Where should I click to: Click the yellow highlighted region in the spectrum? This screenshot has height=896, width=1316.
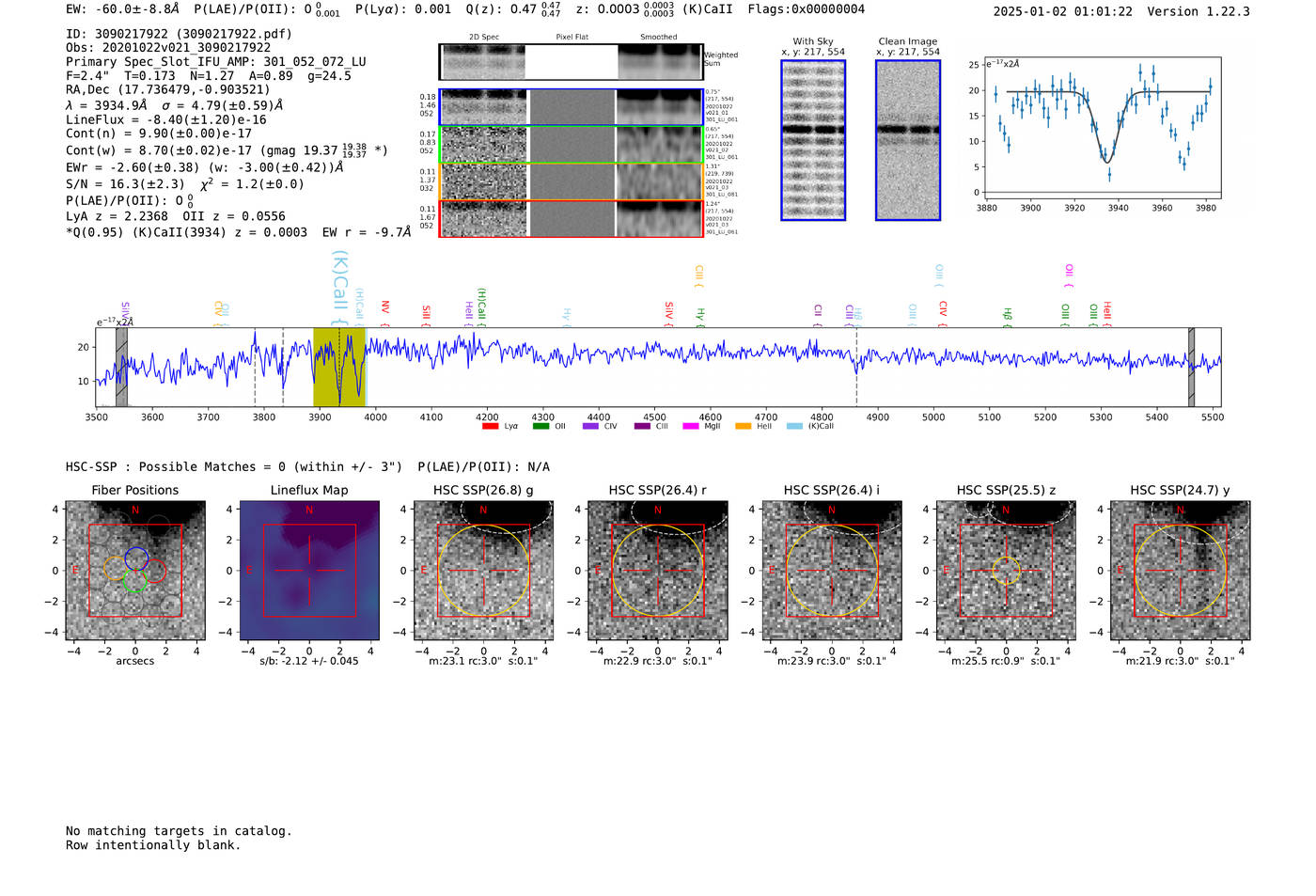click(339, 368)
